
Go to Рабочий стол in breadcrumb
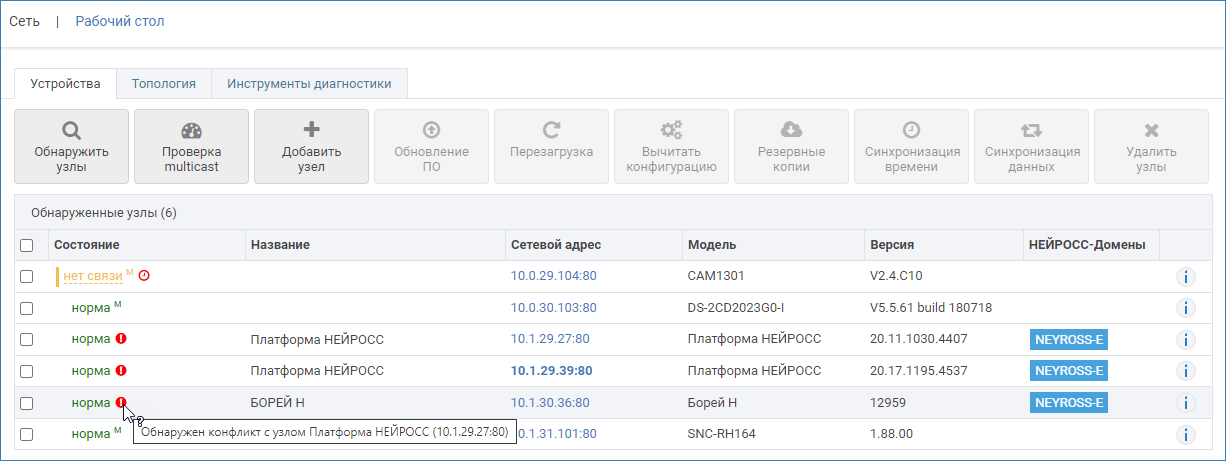pyautogui.click(x=120, y=21)
